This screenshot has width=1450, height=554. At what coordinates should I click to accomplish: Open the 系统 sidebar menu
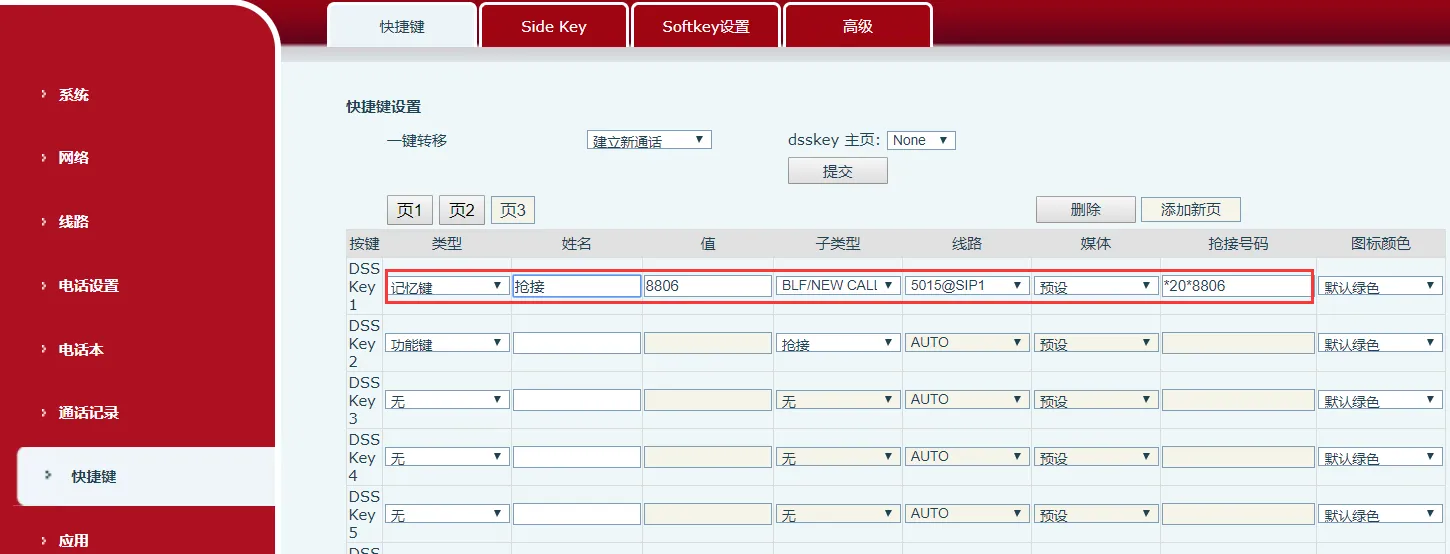[74, 95]
